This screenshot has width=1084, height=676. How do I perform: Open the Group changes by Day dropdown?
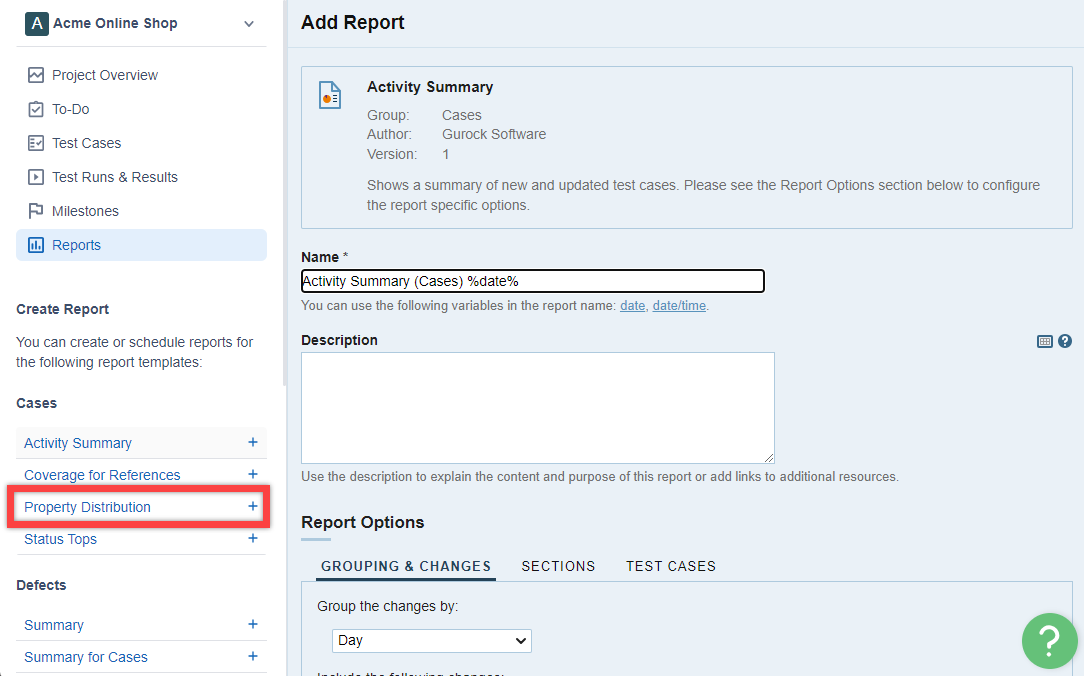(432, 640)
